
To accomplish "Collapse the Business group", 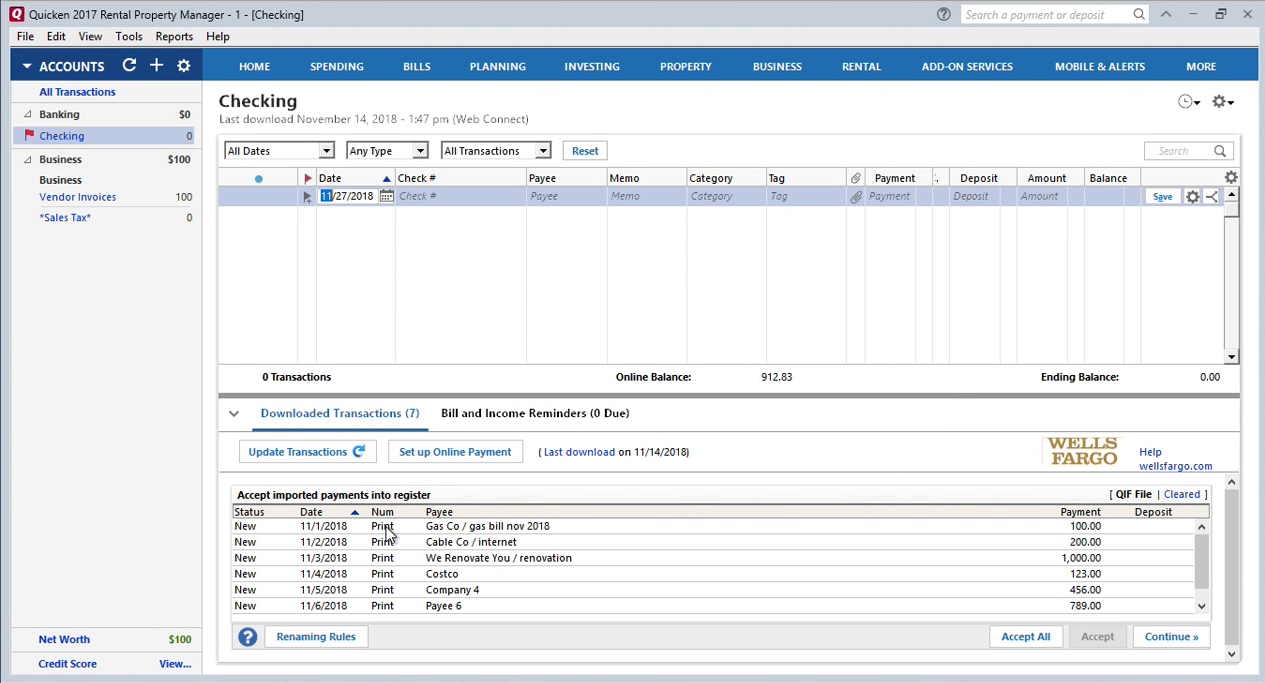I will pos(28,159).
